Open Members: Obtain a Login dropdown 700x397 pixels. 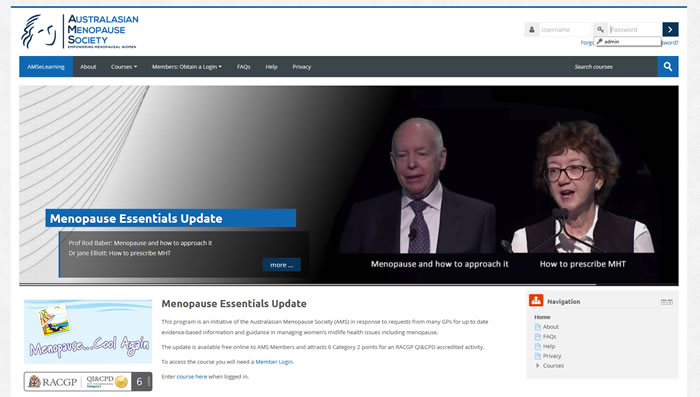(x=187, y=67)
